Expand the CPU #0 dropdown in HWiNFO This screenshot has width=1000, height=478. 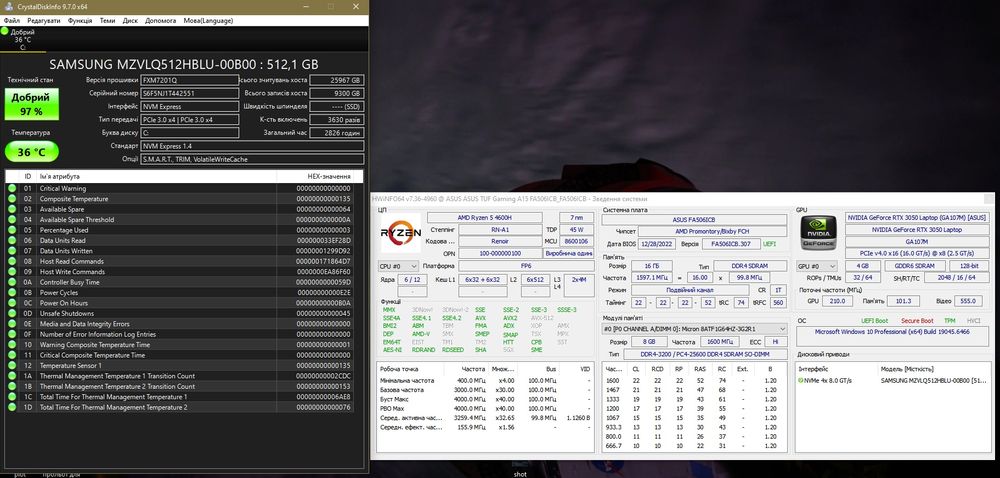[399, 266]
